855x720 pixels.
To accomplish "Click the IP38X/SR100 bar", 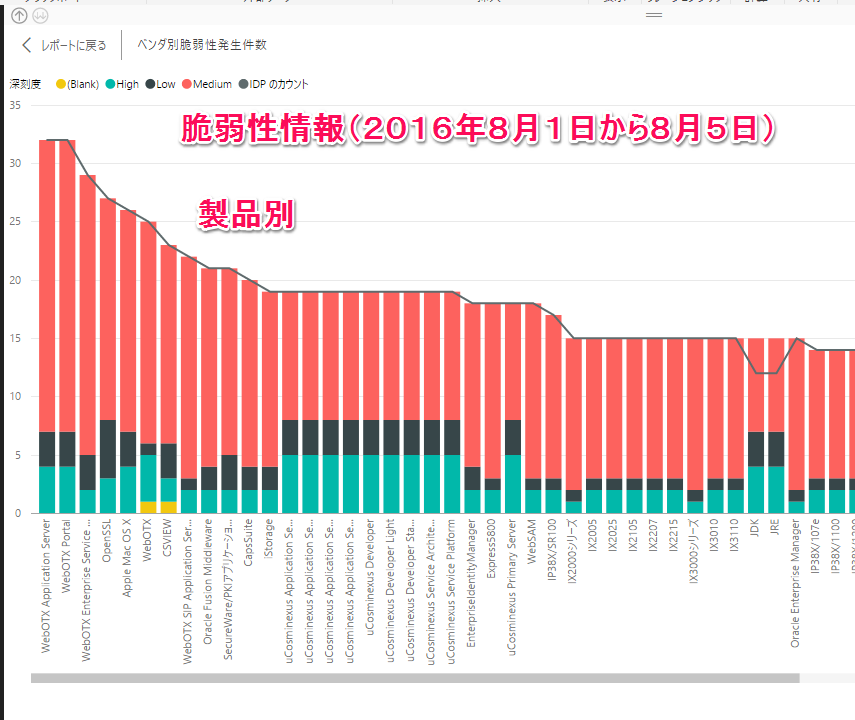I will (x=553, y=414).
